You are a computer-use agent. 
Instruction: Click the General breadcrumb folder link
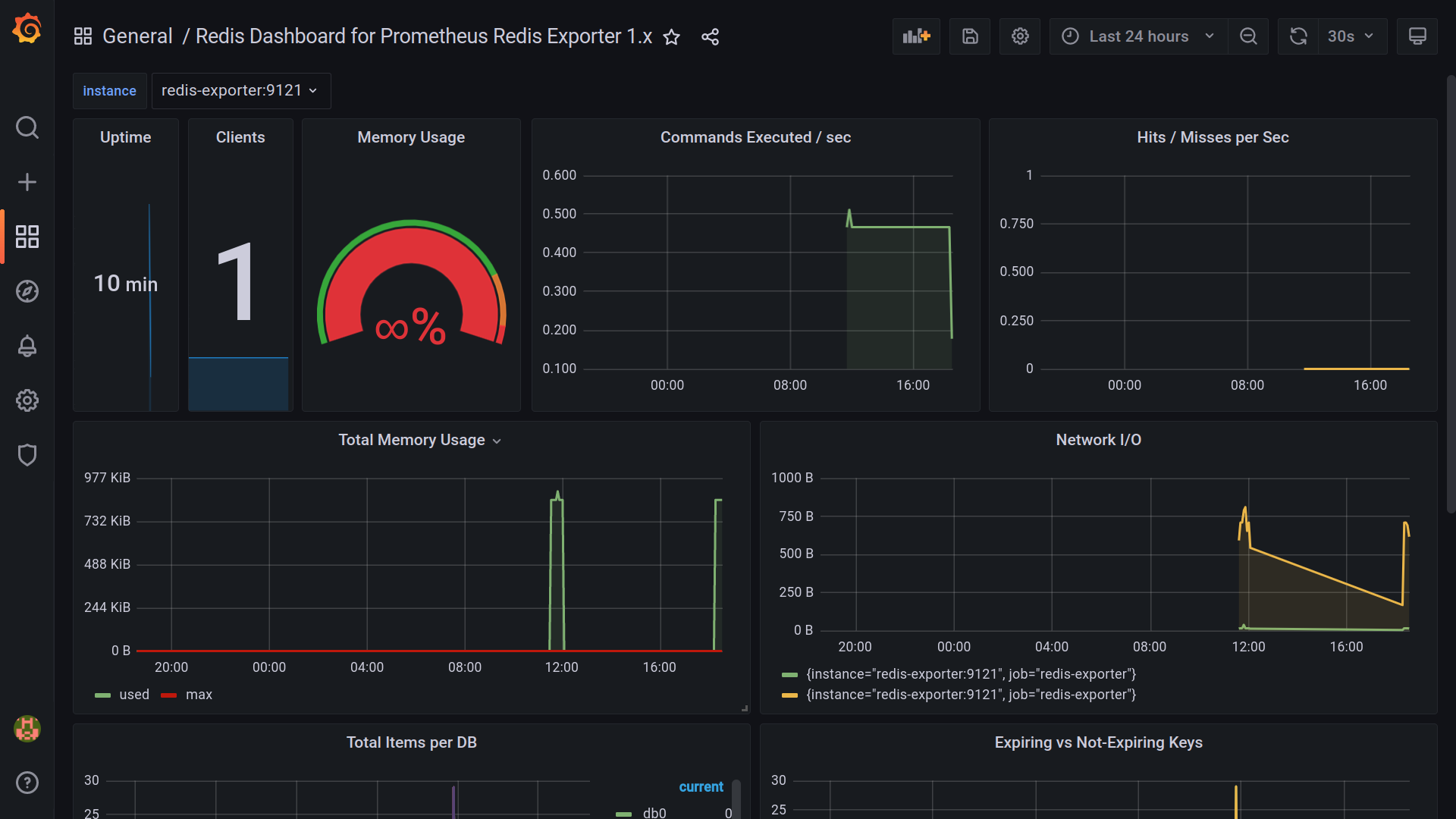[137, 36]
